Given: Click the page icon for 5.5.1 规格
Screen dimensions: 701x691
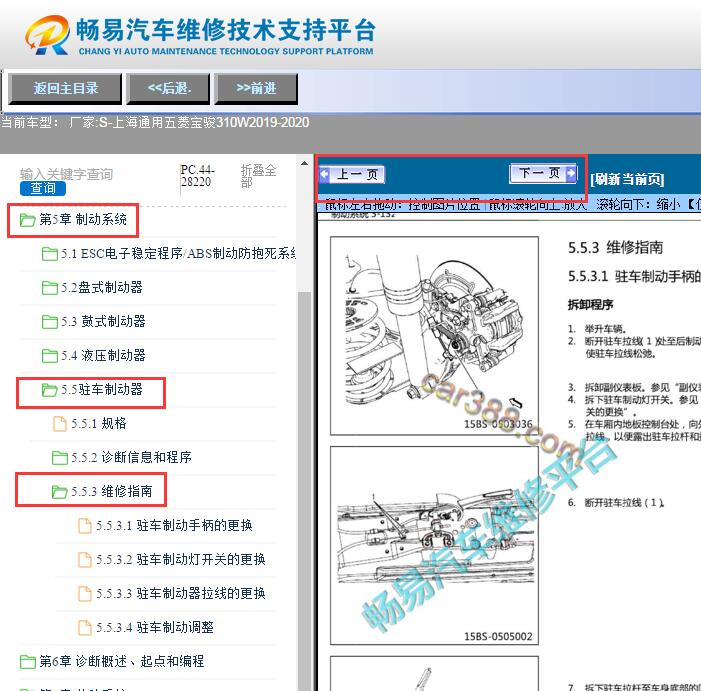Looking at the screenshot, I should [60, 424].
